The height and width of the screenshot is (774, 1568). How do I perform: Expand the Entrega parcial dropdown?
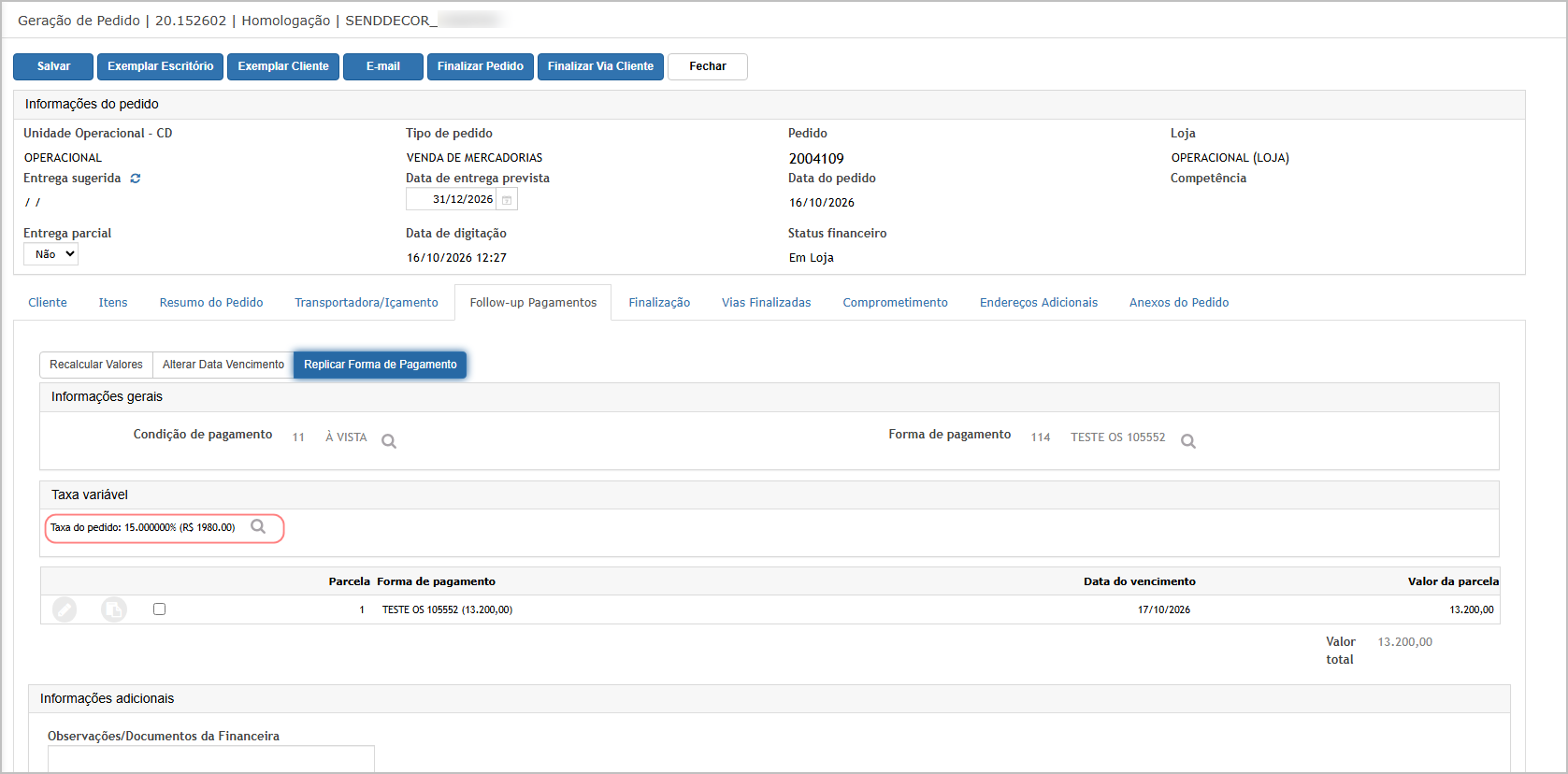pos(50,254)
